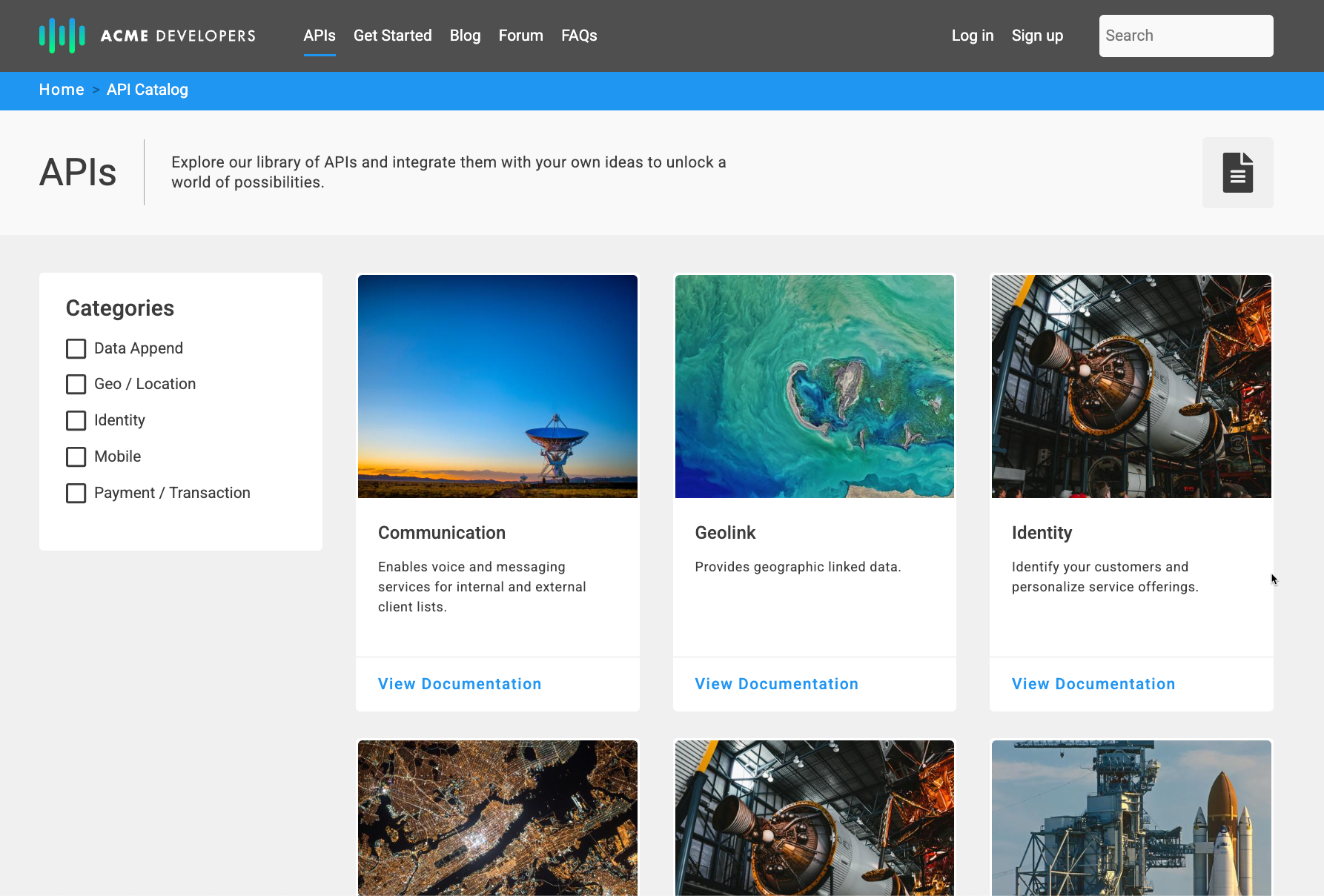Click the ACME Developers logo
Screen dimensions: 1324x896
tap(148, 36)
